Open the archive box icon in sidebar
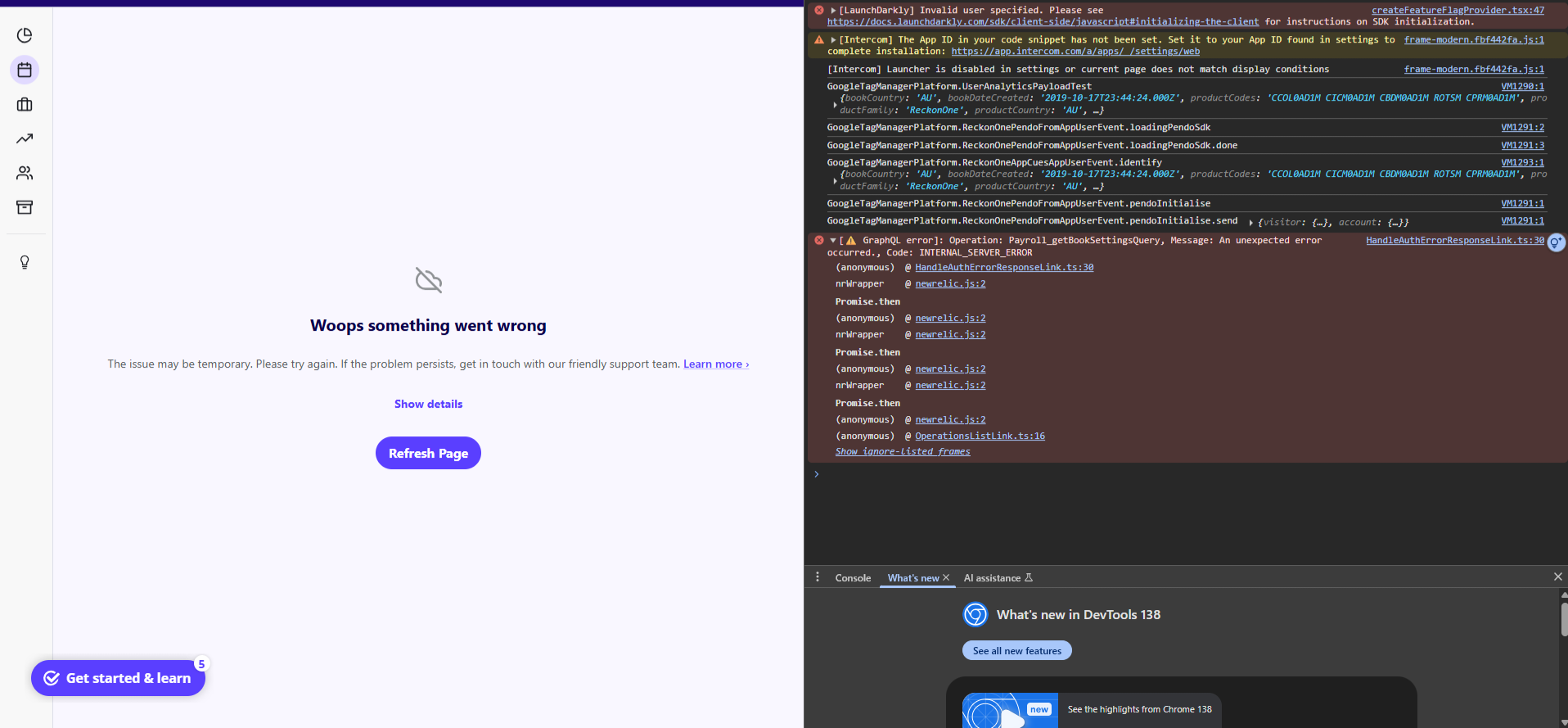1568x728 pixels. (x=25, y=207)
